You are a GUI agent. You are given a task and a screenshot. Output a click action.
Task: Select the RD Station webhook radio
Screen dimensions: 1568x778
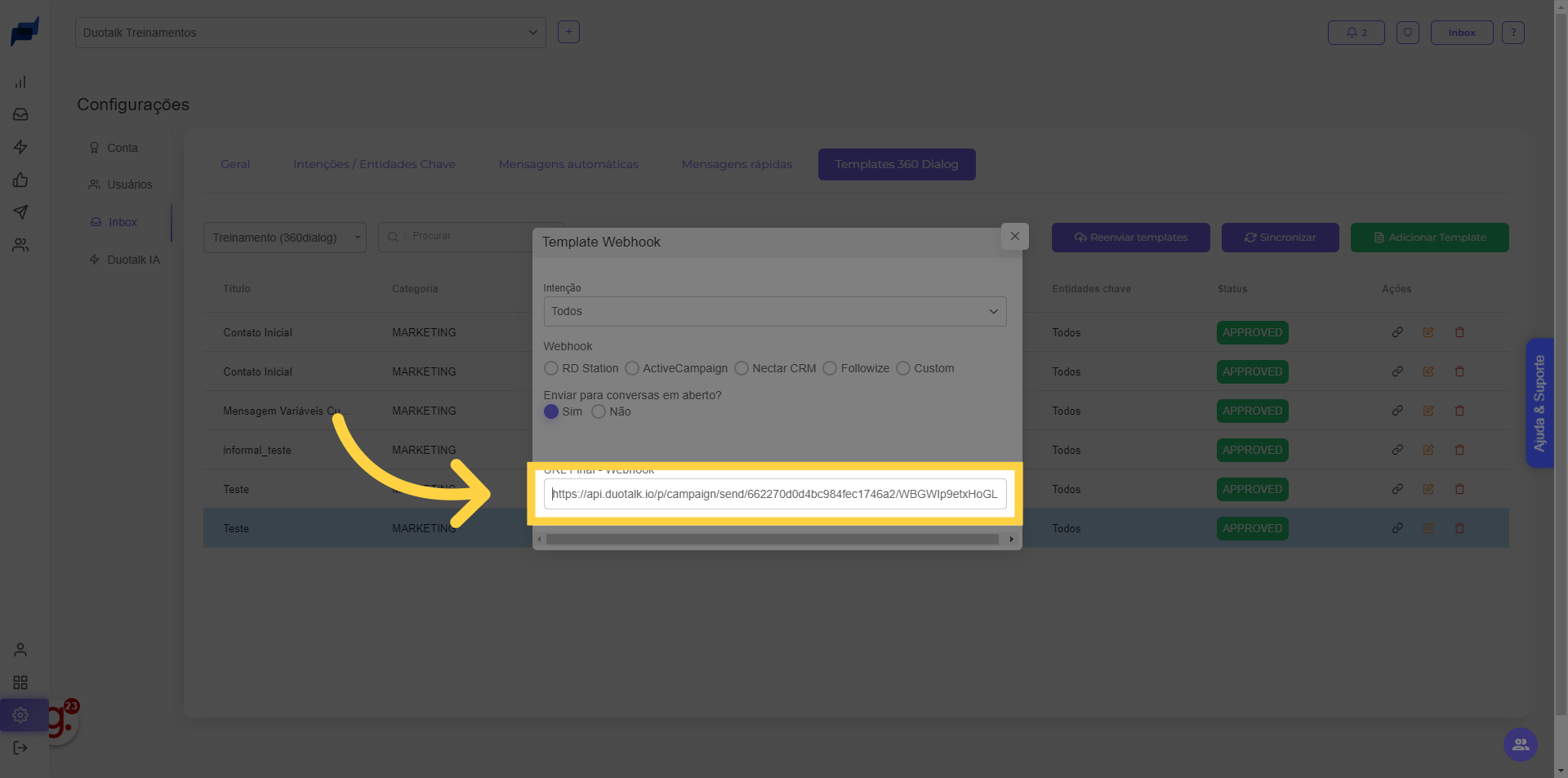(551, 368)
